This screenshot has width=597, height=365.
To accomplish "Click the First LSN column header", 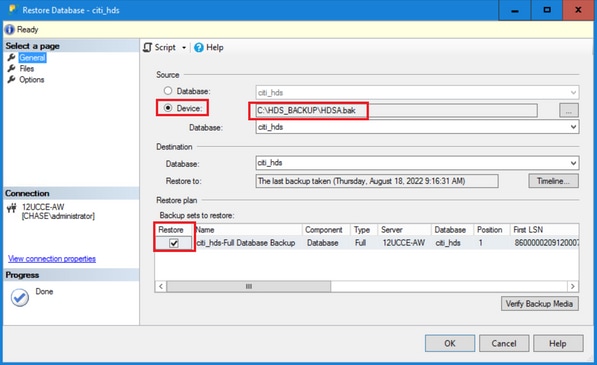I will [x=544, y=230].
